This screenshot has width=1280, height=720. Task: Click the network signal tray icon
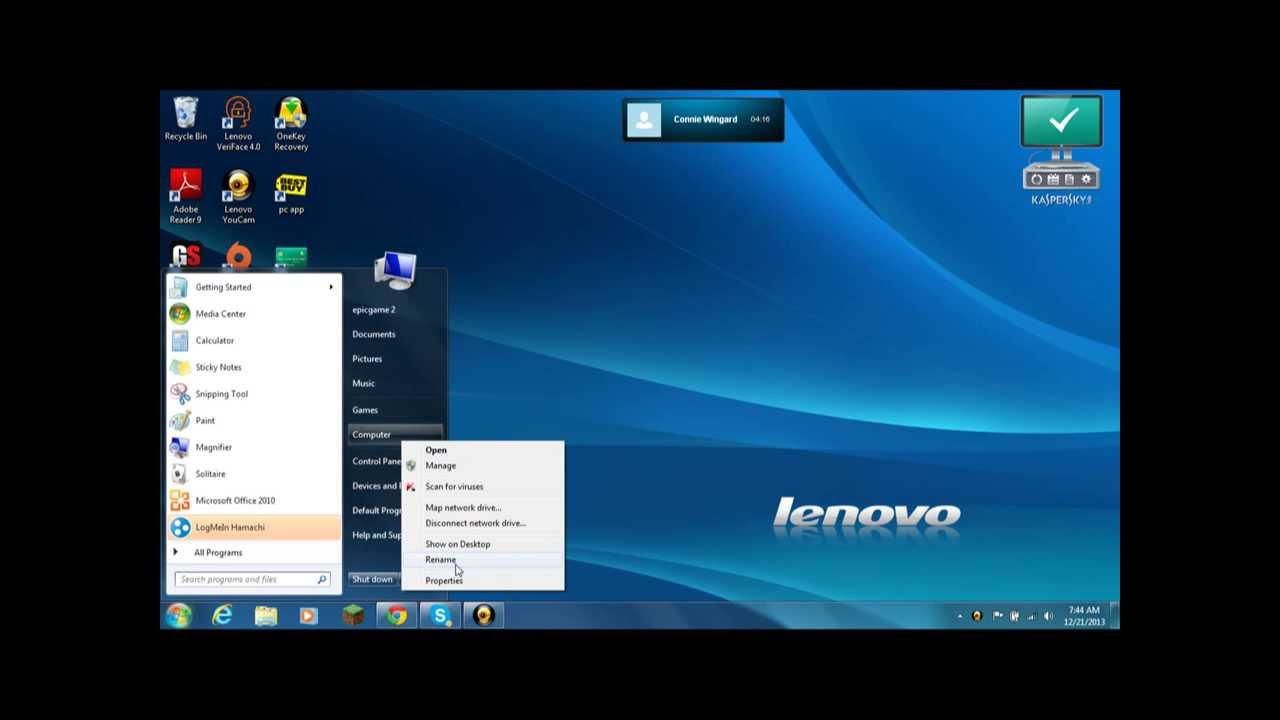(1031, 616)
